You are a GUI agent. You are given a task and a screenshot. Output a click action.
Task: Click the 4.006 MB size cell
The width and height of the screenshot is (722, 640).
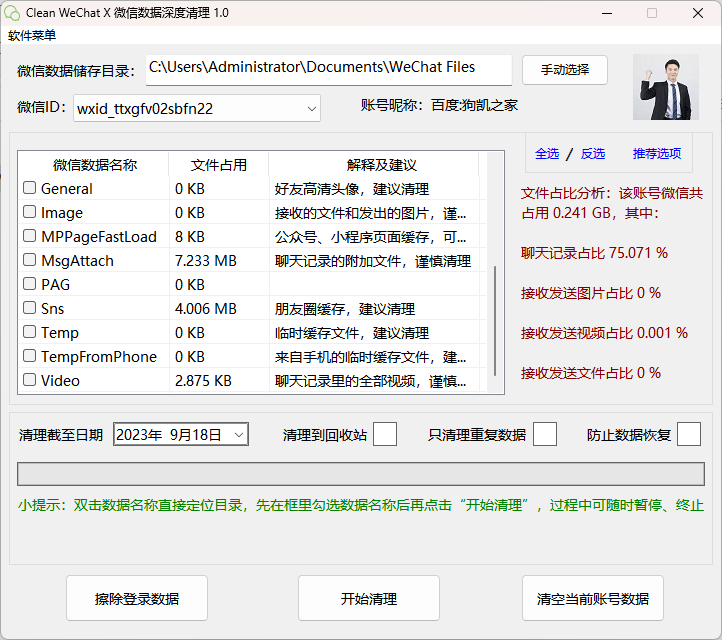pos(206,308)
